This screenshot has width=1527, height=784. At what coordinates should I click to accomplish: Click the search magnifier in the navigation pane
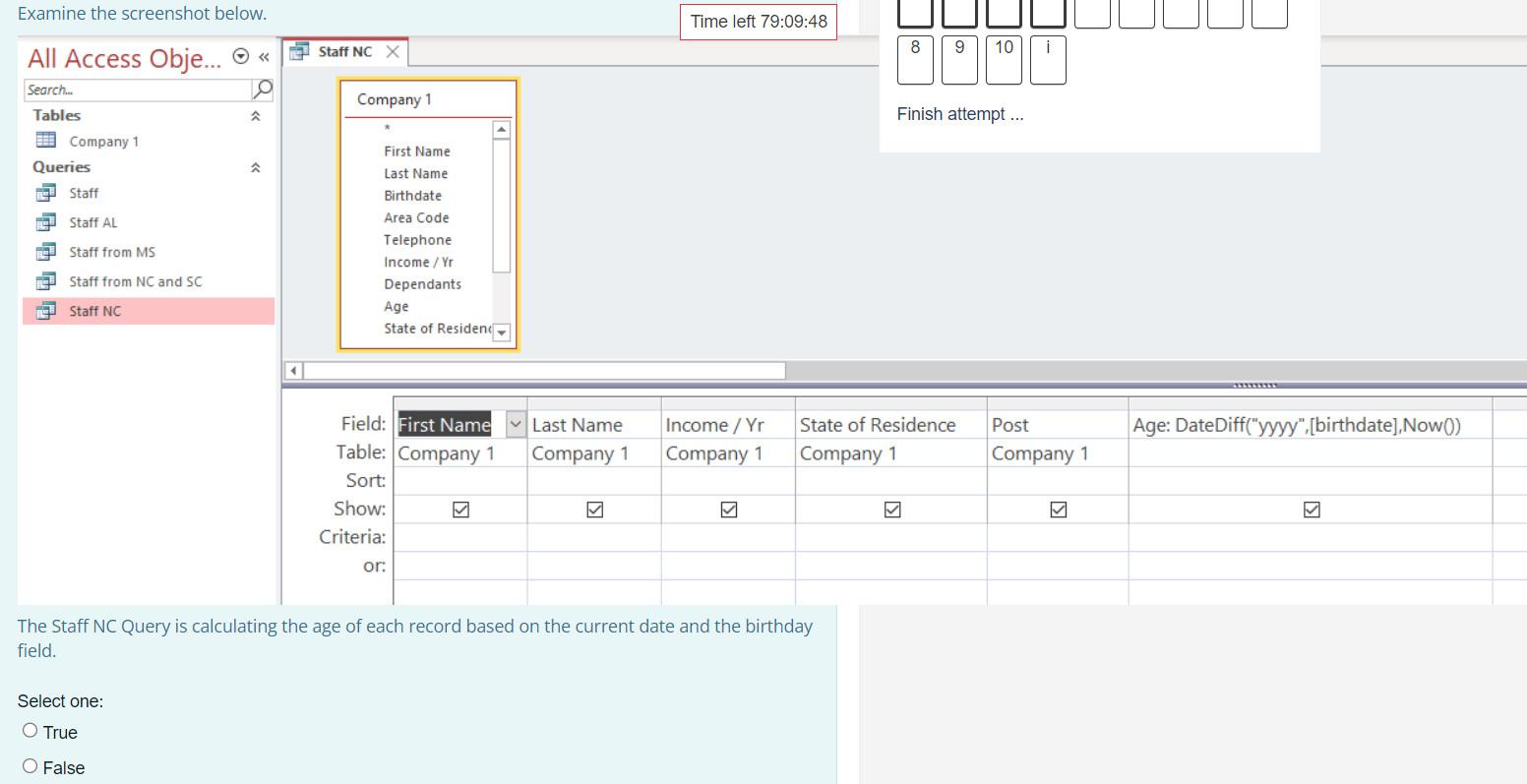261,90
